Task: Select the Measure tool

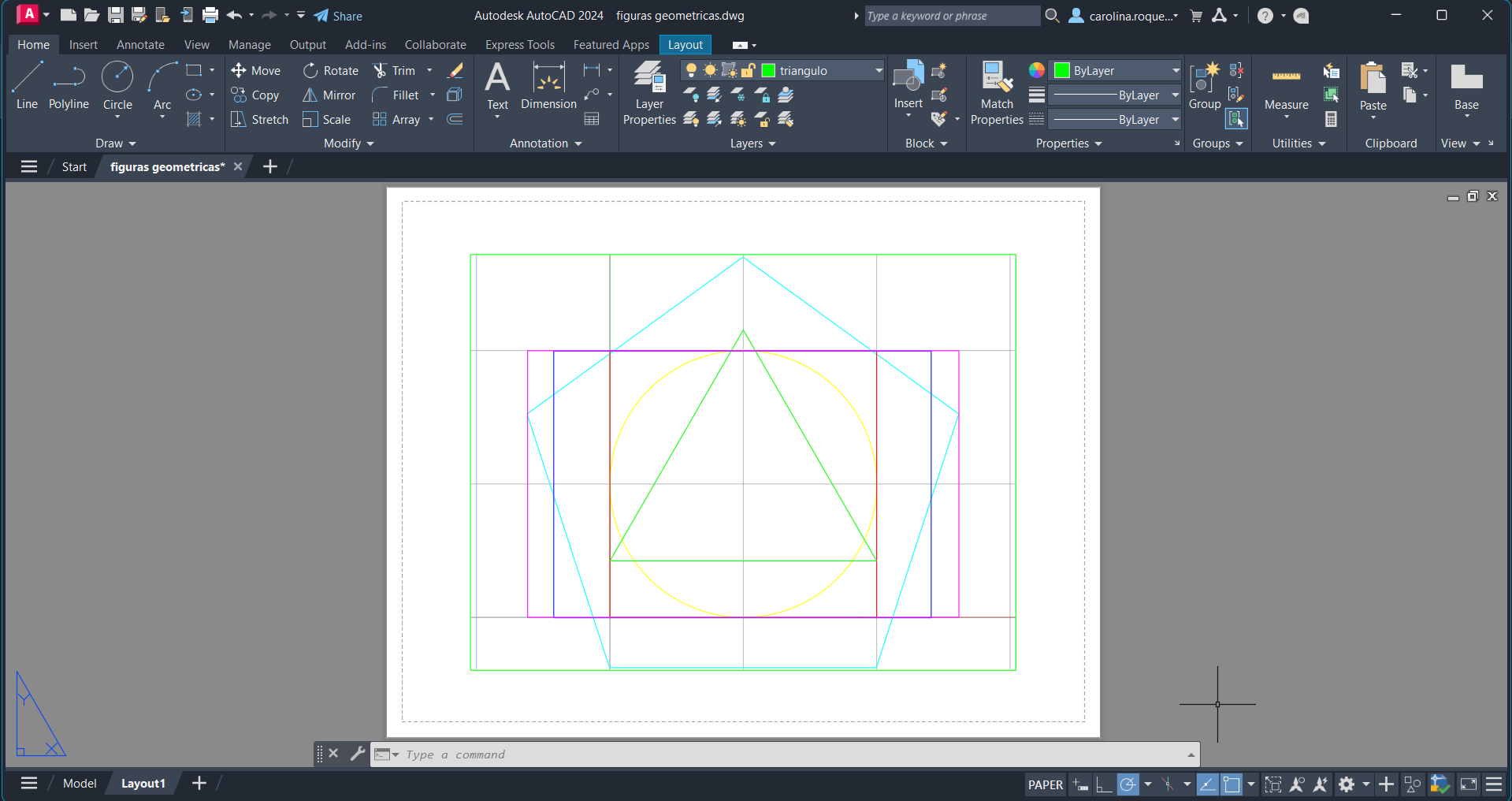Action: (x=1286, y=85)
